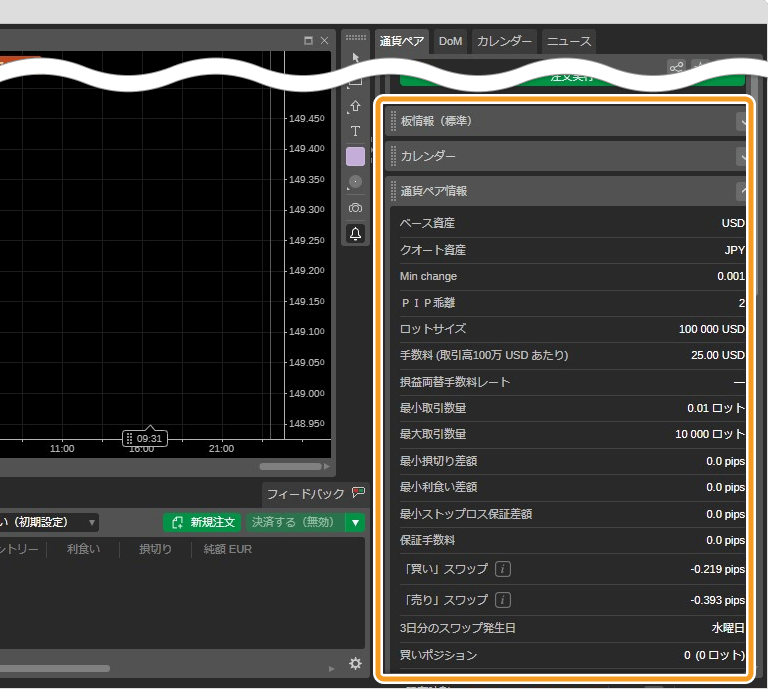
Task: Click the JPY quote asset value
Action: pyautogui.click(x=734, y=250)
